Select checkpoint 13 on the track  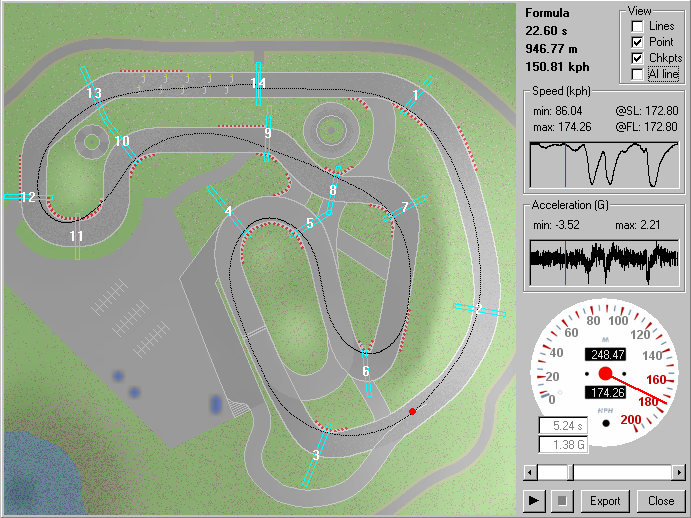click(94, 93)
